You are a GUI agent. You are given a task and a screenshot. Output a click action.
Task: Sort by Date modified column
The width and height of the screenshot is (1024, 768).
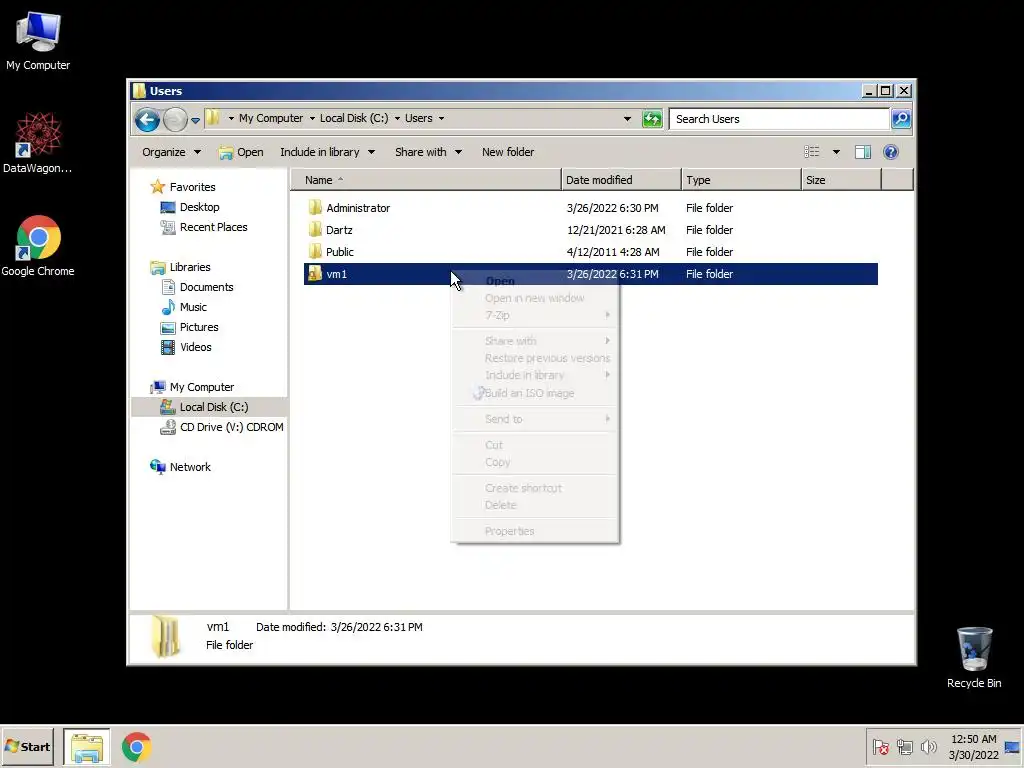click(x=620, y=180)
